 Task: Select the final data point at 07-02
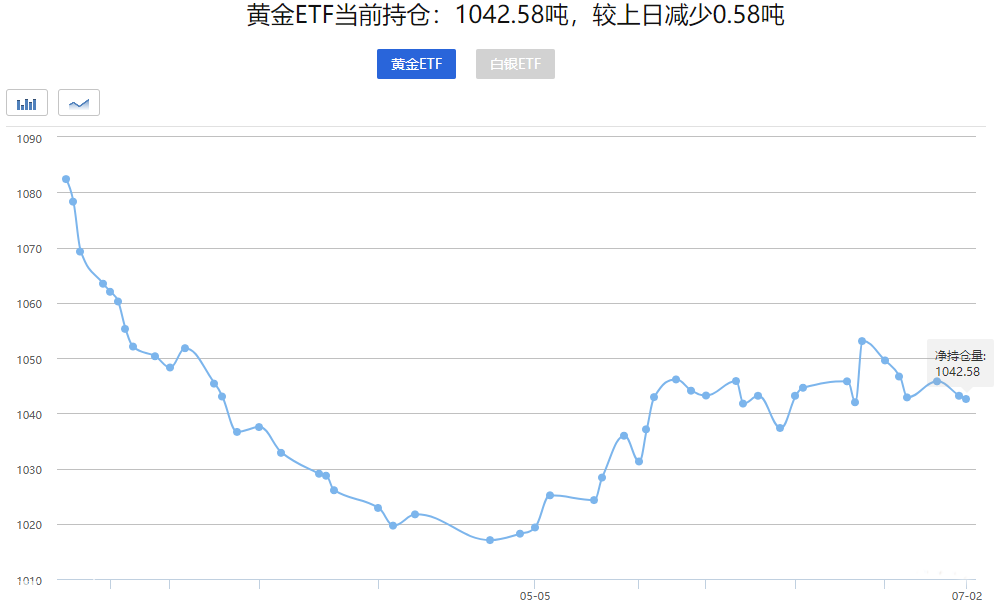tap(966, 399)
